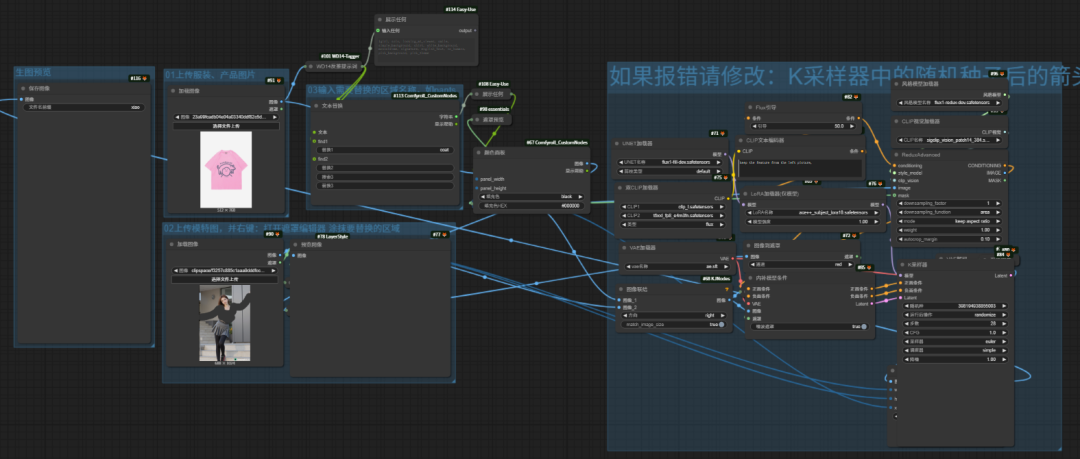This screenshot has height=459, width=1080.
Task: Collapse the K采样器 node via its title dot
Action: click(904, 265)
